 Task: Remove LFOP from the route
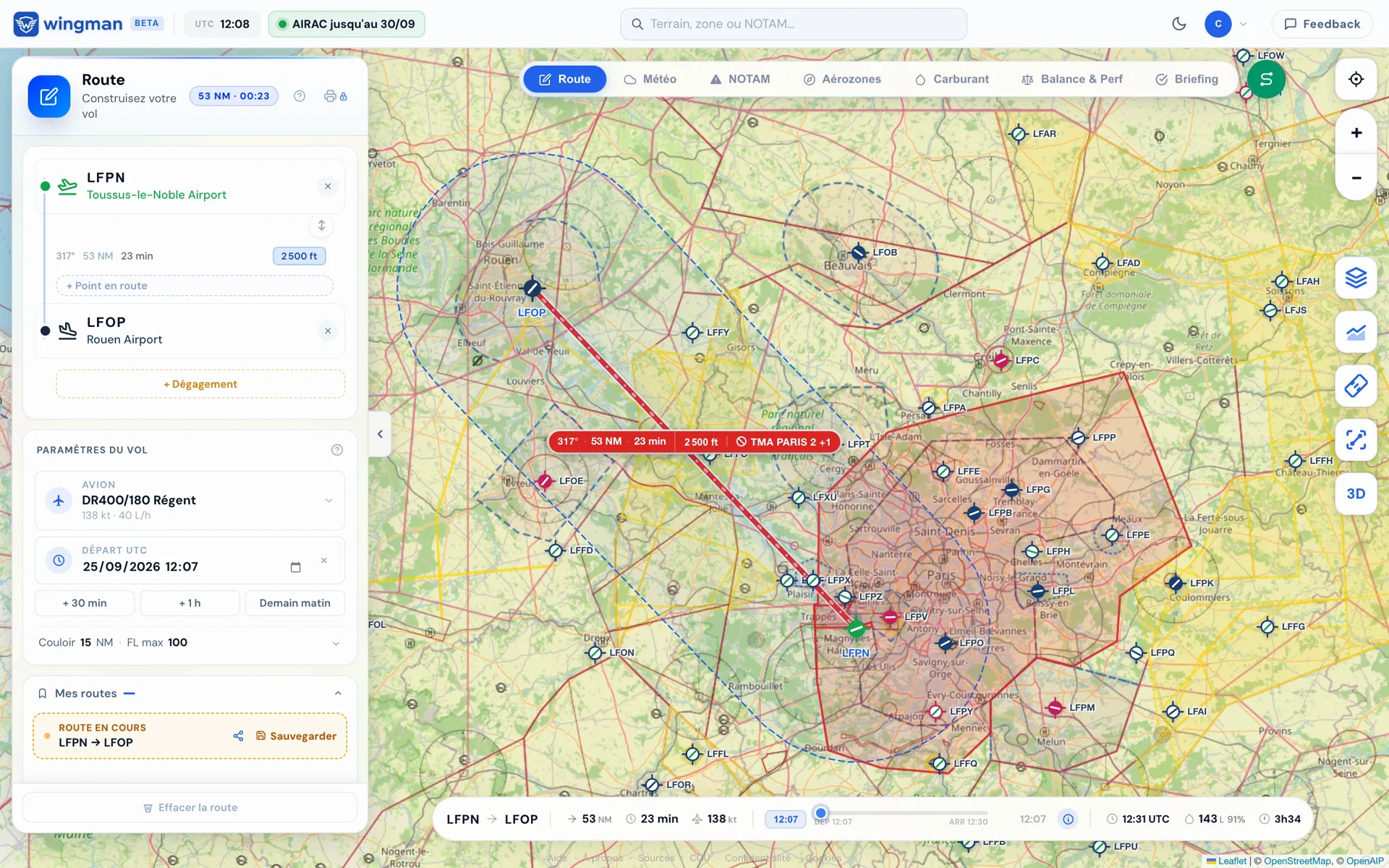328,331
